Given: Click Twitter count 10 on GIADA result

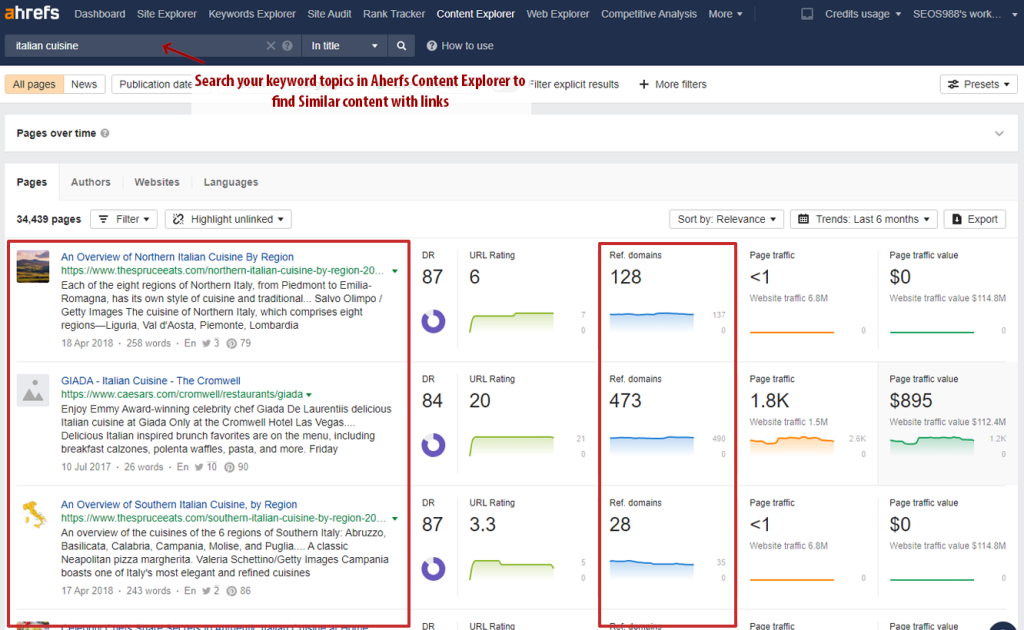Looking at the screenshot, I should pyautogui.click(x=206, y=467).
